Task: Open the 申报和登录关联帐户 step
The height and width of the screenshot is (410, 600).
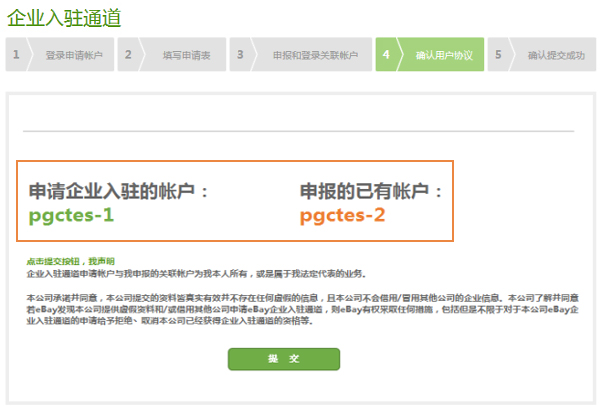Action: tap(314, 56)
